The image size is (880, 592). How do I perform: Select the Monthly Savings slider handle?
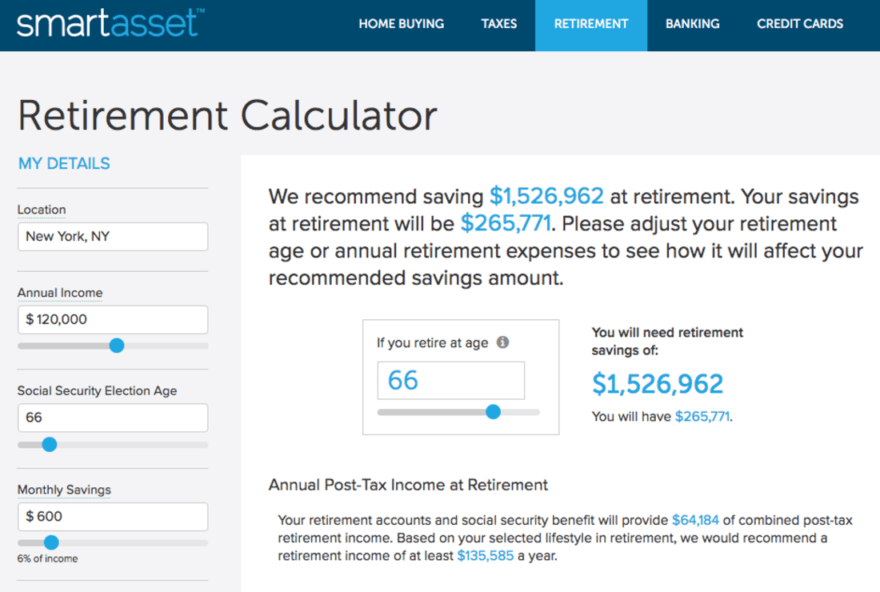[51, 541]
